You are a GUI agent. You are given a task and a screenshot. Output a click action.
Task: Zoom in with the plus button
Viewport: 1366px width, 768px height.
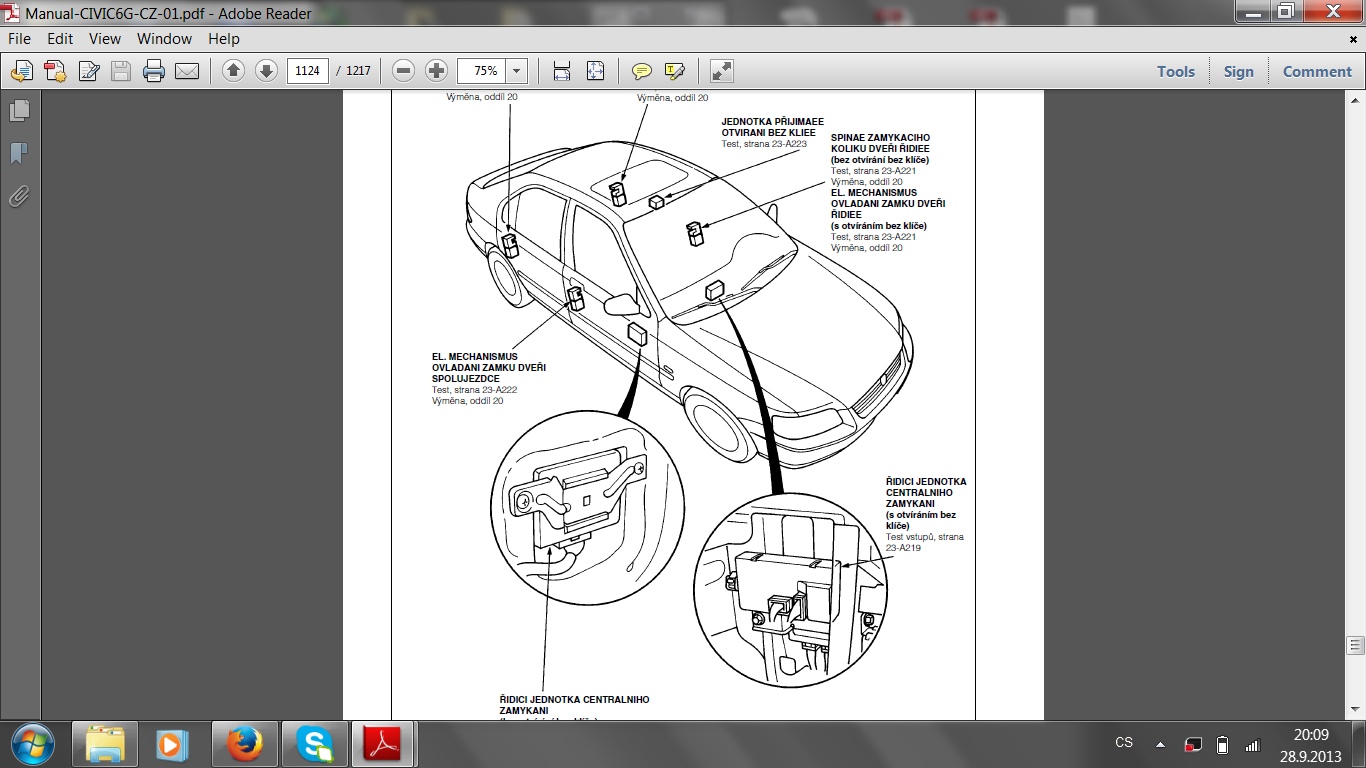pos(436,71)
